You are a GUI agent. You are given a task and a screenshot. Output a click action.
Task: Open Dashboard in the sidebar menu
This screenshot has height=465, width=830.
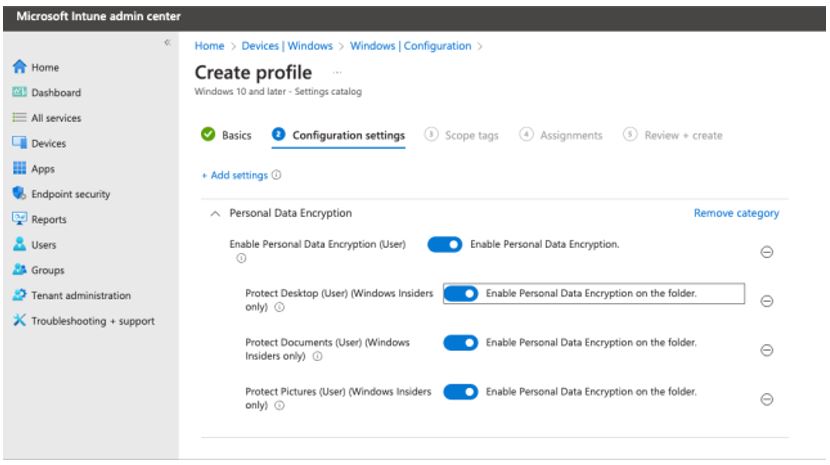56,93
